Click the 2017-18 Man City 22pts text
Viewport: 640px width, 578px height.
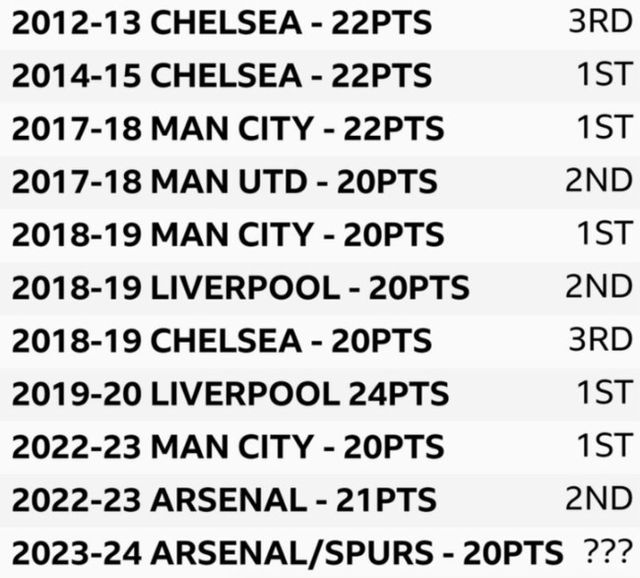[x=228, y=128]
